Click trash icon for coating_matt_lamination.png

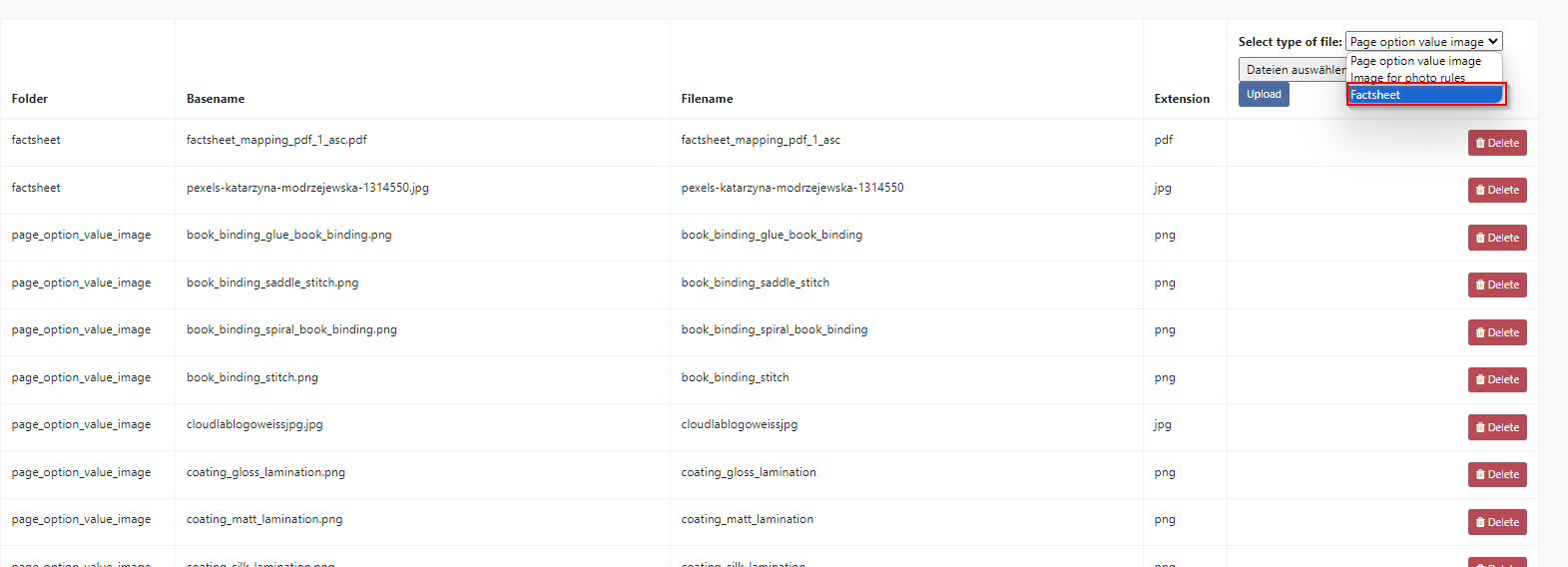1480,522
